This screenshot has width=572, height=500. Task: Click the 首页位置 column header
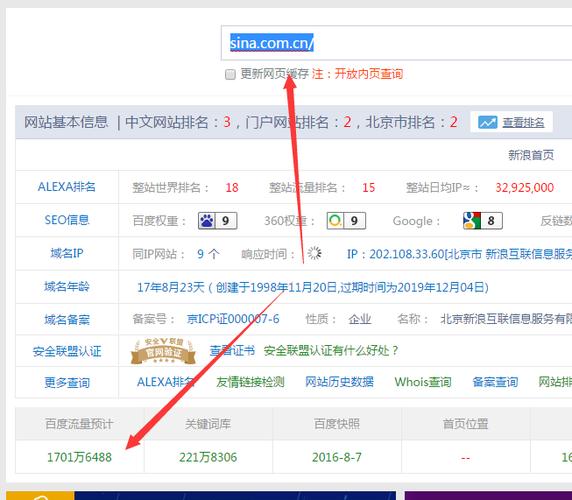click(465, 424)
